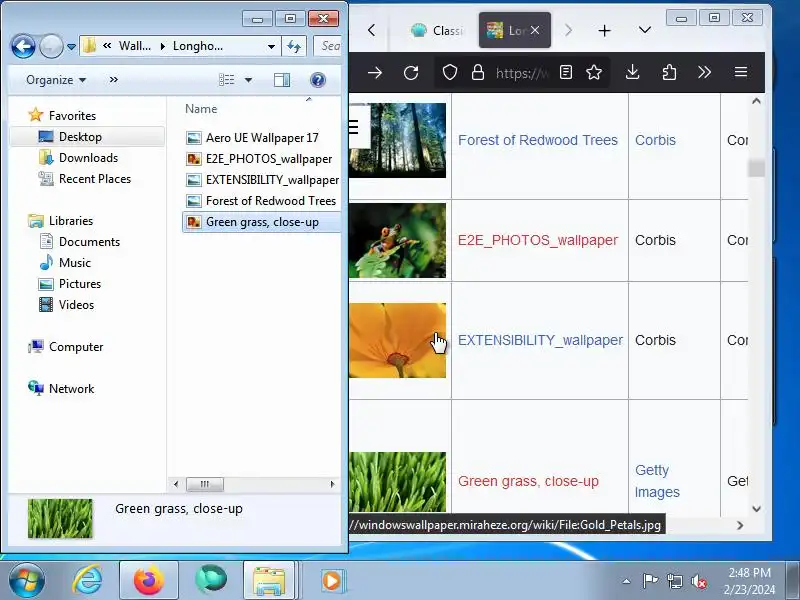Sort files by the Name column header
Image resolution: width=800 pixels, height=600 pixels.
coord(201,109)
